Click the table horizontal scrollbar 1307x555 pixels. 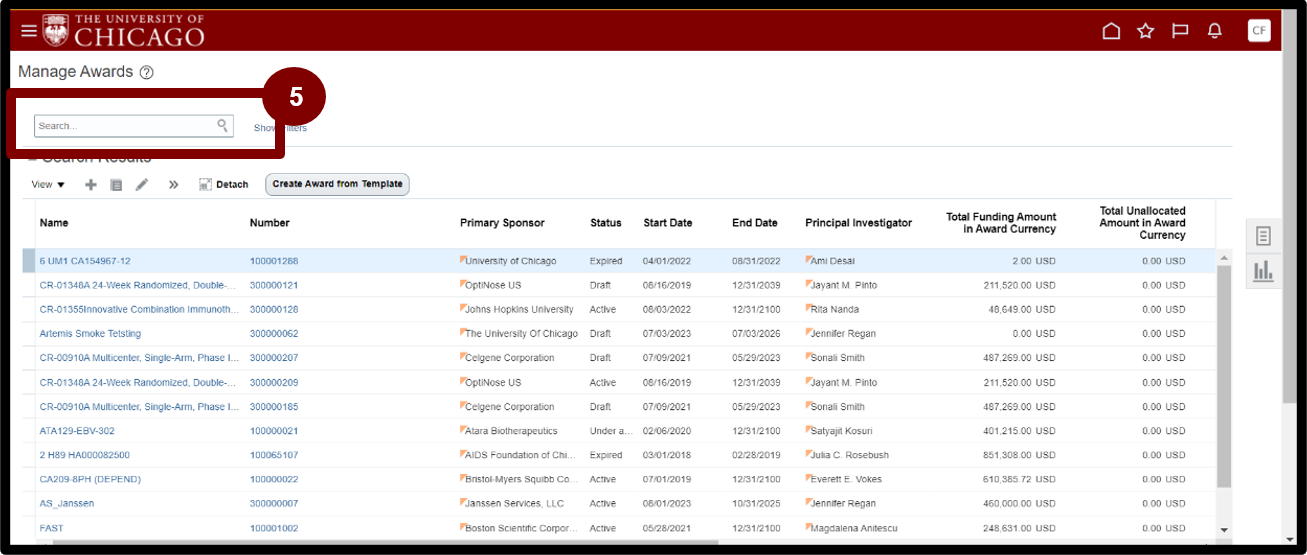(385, 542)
